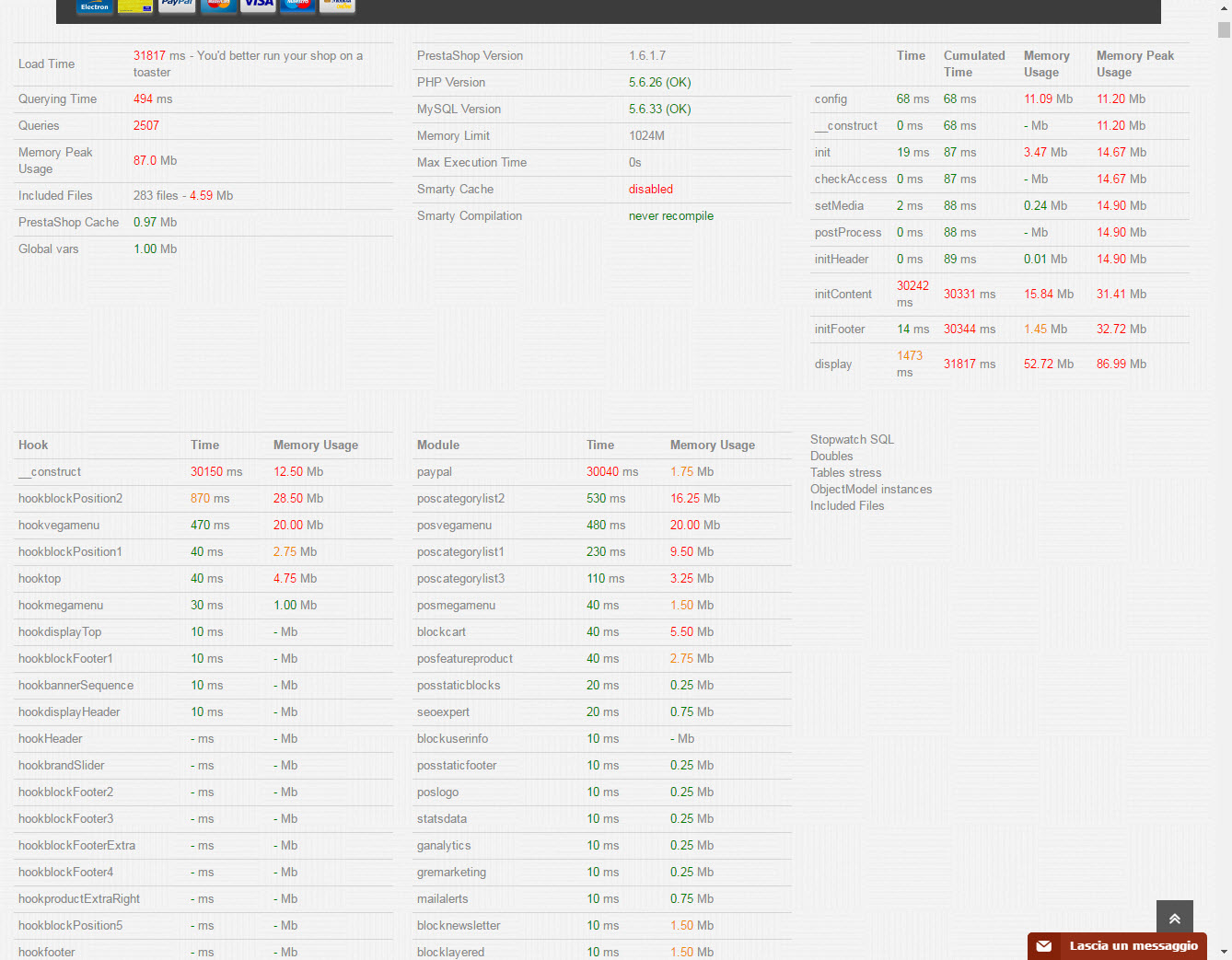The height and width of the screenshot is (960, 1232).
Task: Click the hookblockPosition2 hook row
Action: [70, 499]
